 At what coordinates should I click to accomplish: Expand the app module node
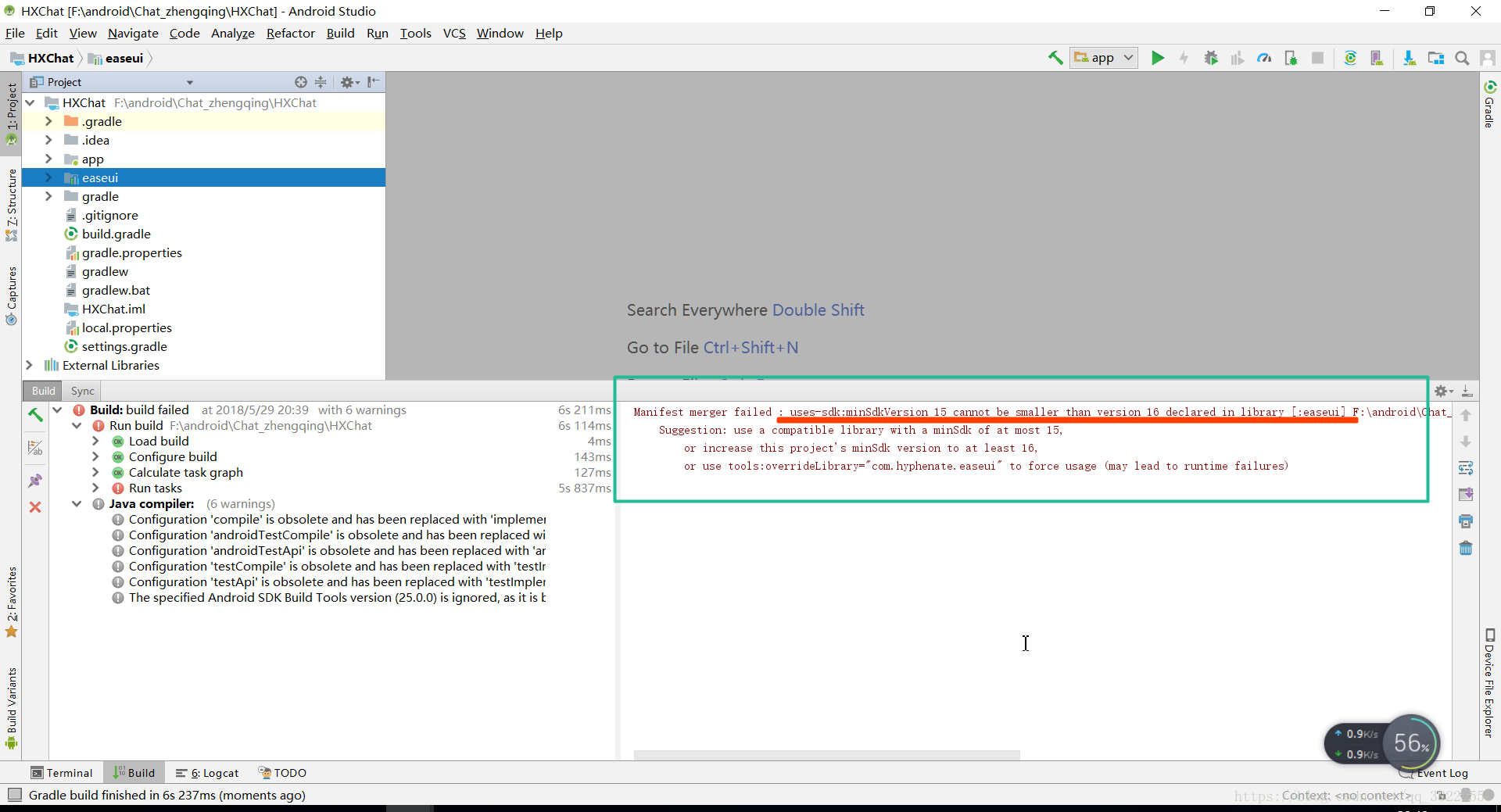tap(48, 159)
